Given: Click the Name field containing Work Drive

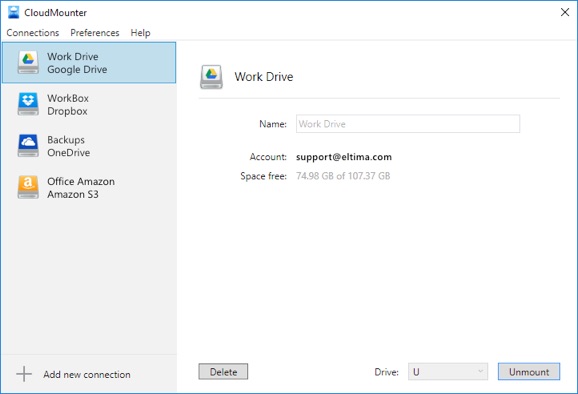Looking at the screenshot, I should [x=408, y=124].
